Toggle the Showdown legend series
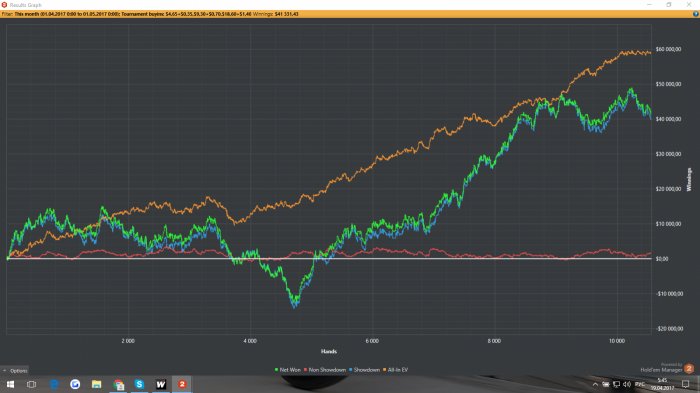Screen dimensions: 700x393 click(x=364, y=370)
